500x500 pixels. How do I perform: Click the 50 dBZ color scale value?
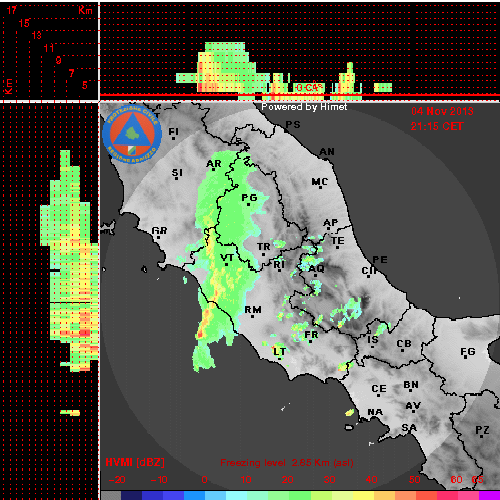414,480
